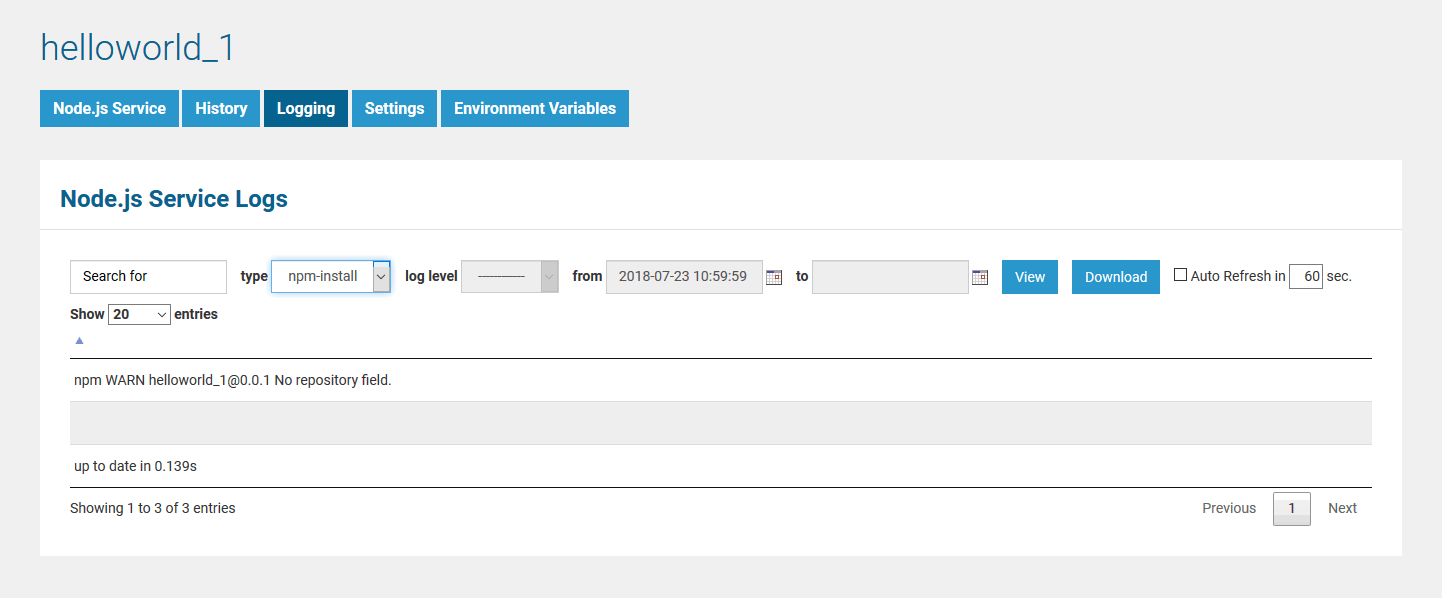1442x598 pixels.
Task: Select the Logging tab
Action: pyautogui.click(x=306, y=108)
